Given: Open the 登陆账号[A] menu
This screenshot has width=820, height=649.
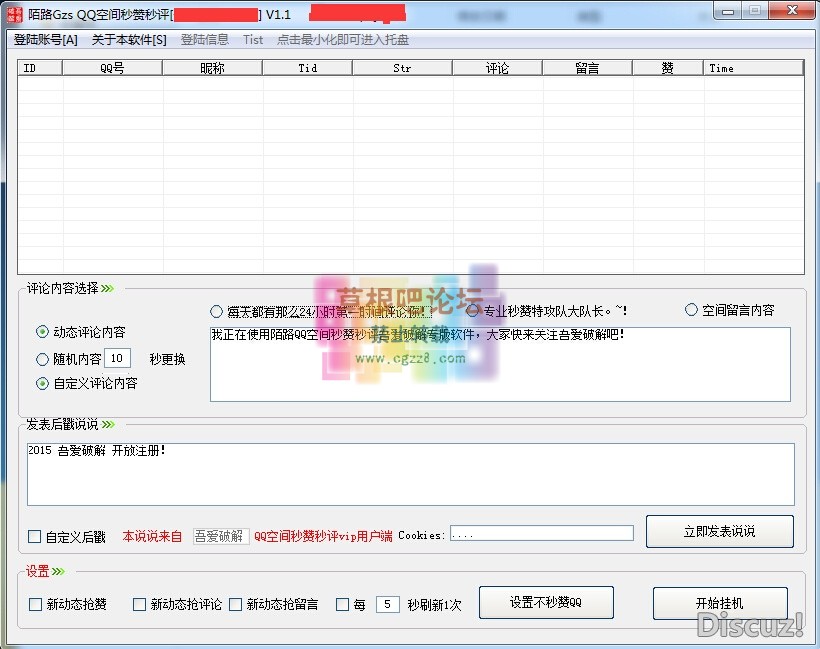Looking at the screenshot, I should tap(44, 39).
